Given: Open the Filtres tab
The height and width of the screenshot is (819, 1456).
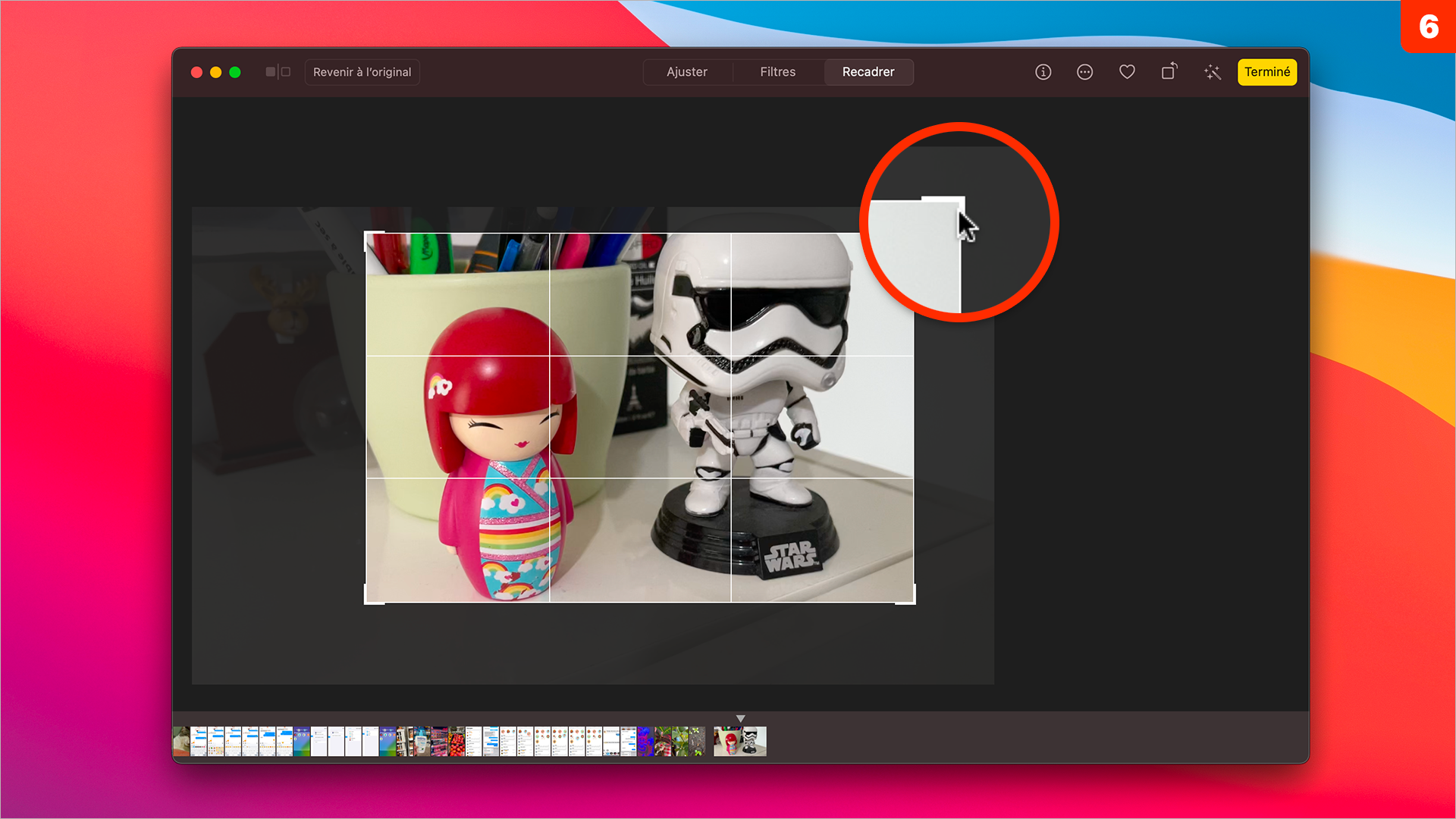Looking at the screenshot, I should click(x=778, y=72).
